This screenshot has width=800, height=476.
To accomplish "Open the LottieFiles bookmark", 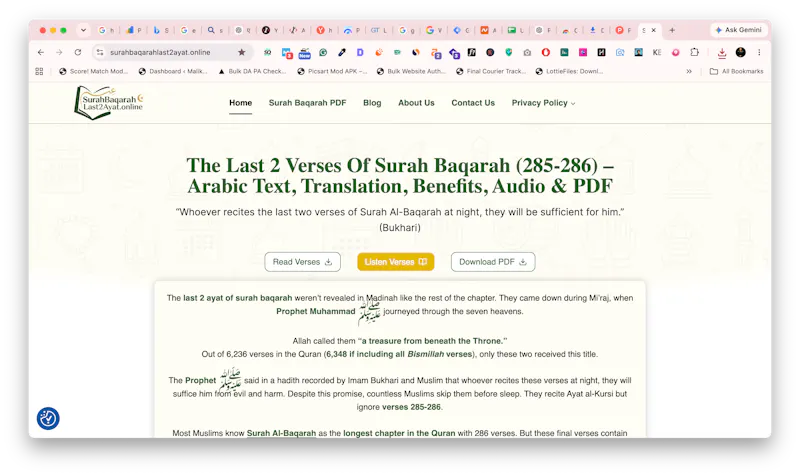I will [569, 71].
